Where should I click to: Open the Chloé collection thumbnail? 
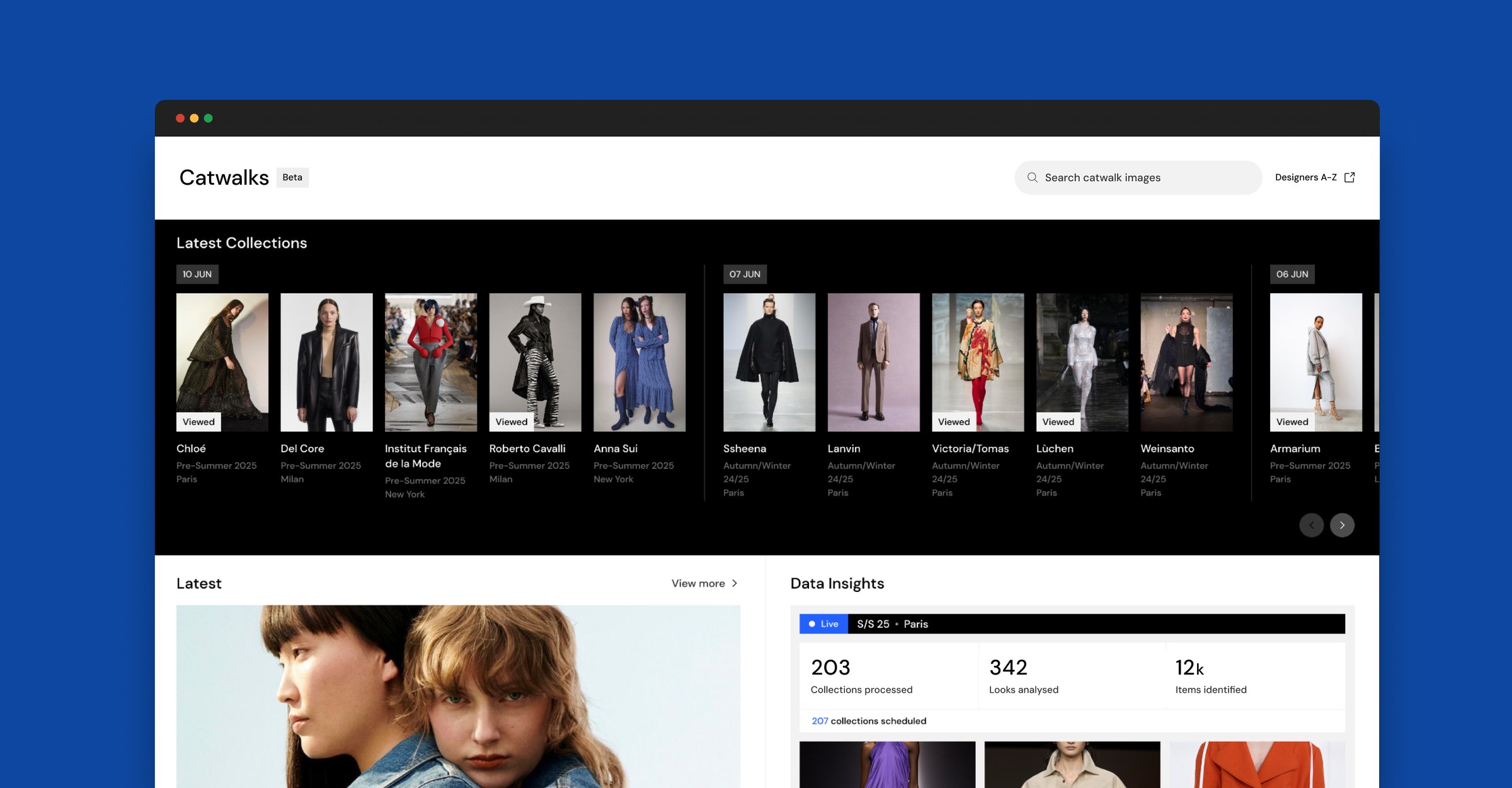coord(222,362)
